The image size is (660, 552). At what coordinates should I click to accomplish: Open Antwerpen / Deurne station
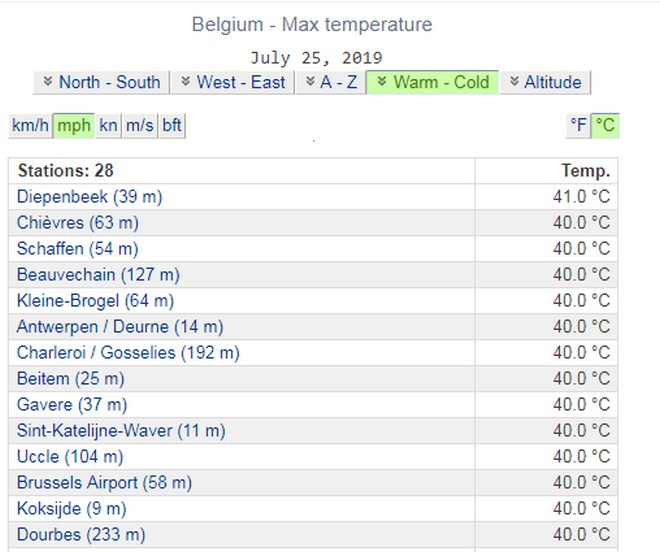pos(120,327)
